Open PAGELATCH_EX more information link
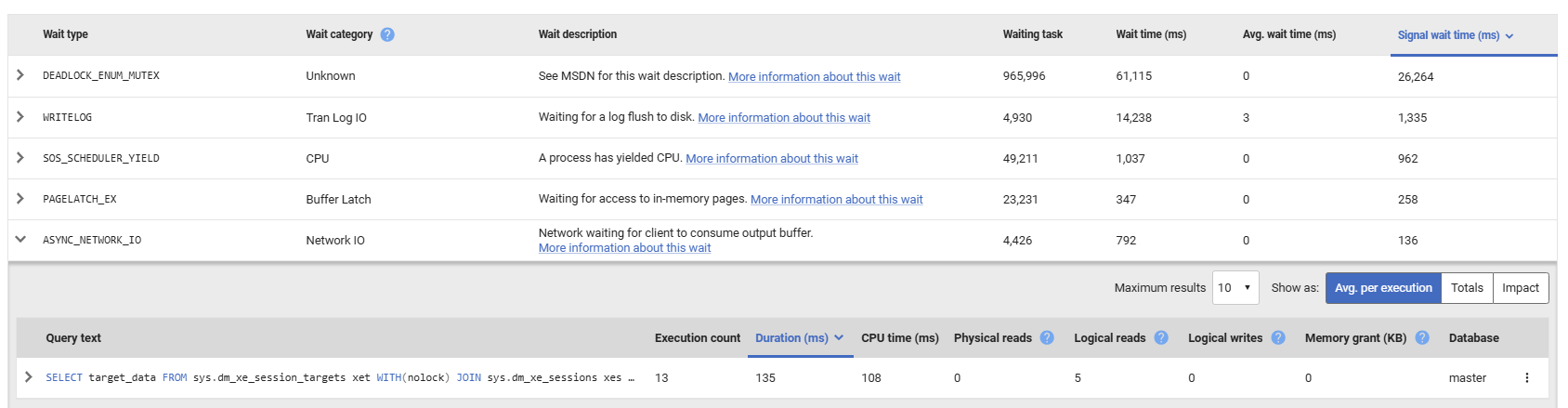Image resolution: width=1568 pixels, height=408 pixels. pyautogui.click(x=836, y=200)
